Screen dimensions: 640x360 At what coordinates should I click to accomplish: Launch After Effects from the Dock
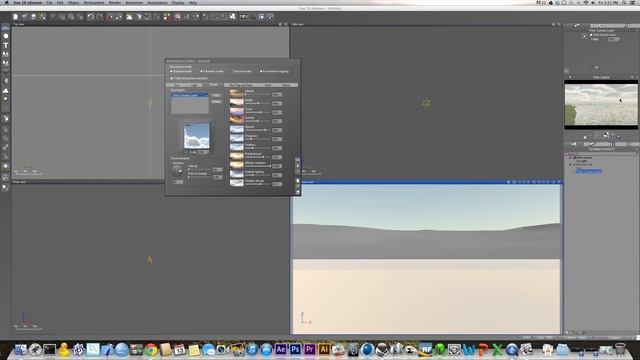coord(280,349)
